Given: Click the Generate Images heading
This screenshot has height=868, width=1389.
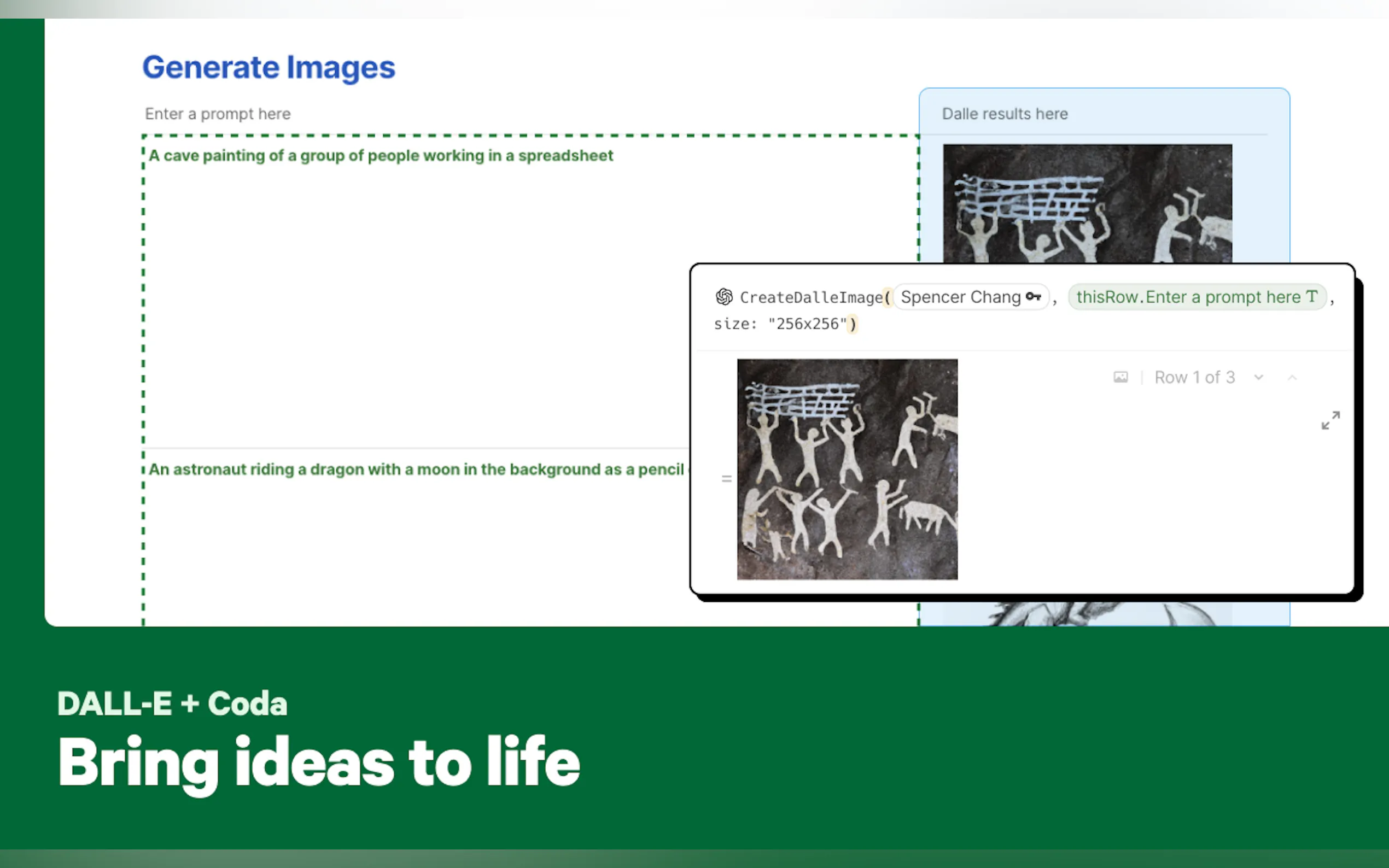Looking at the screenshot, I should tap(269, 68).
